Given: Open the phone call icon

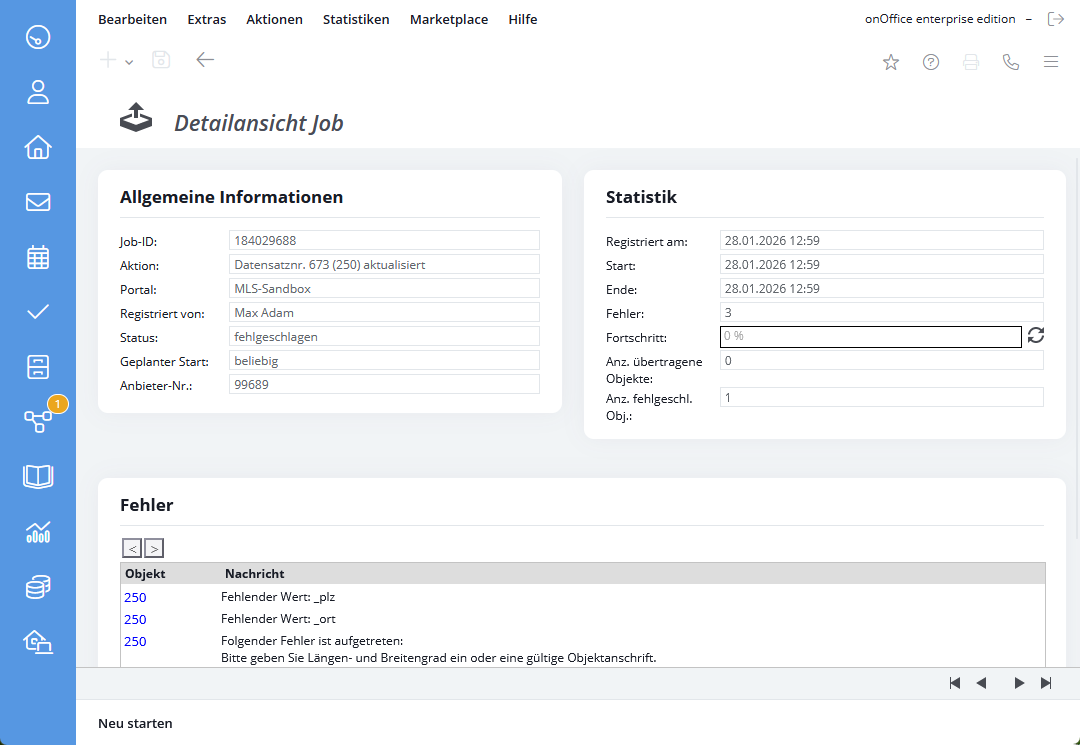Looking at the screenshot, I should click(1011, 62).
